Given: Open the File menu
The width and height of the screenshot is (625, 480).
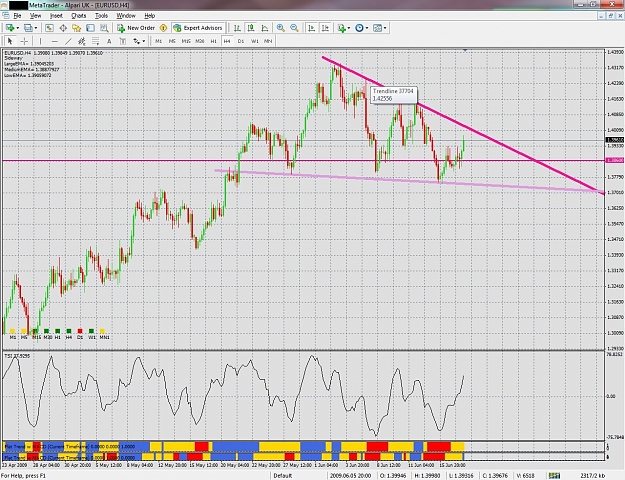Looking at the screenshot, I should coord(17,16).
